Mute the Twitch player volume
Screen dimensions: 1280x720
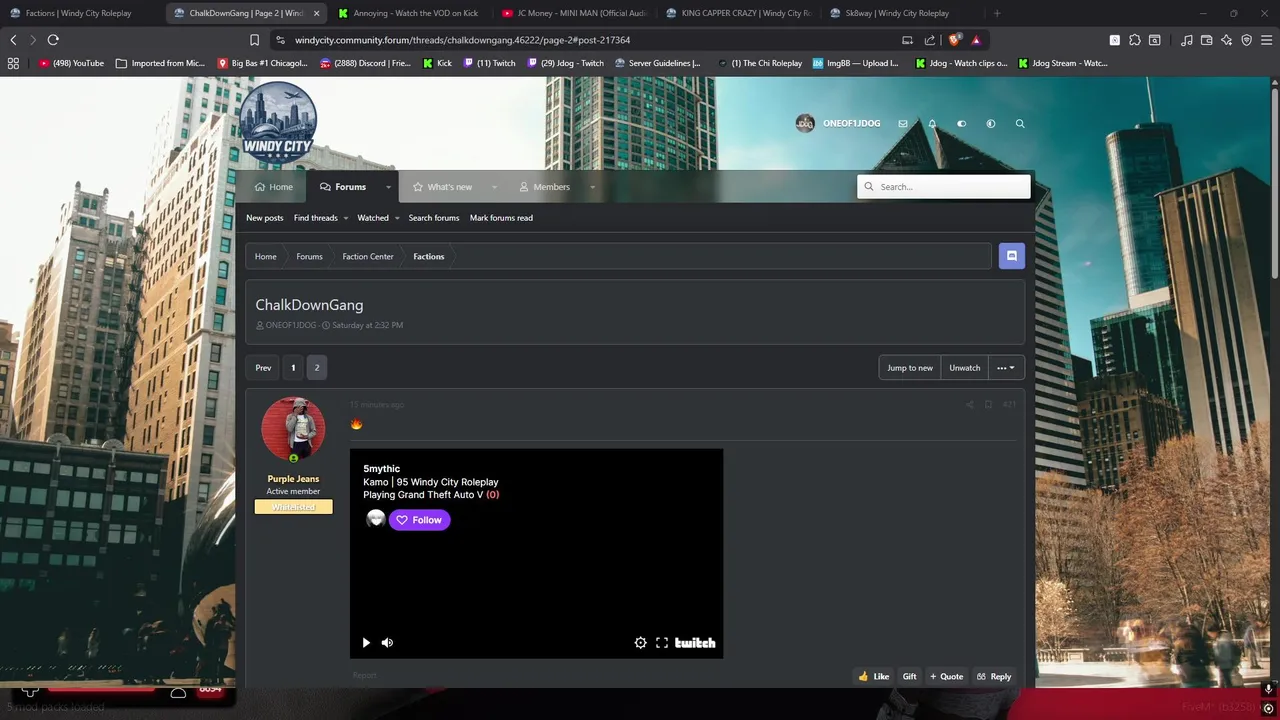point(388,643)
